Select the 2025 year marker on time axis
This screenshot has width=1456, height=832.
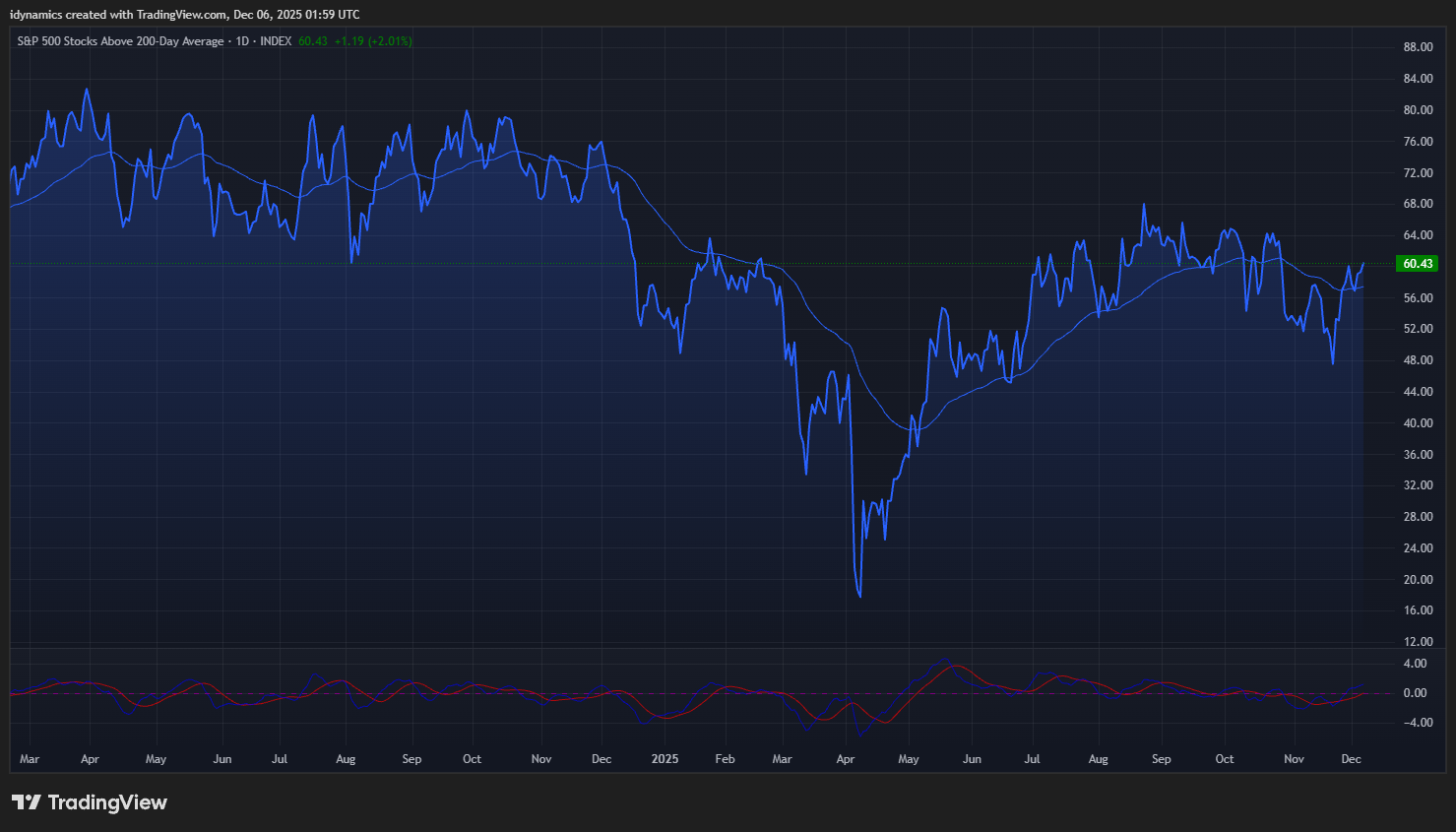[x=665, y=759]
